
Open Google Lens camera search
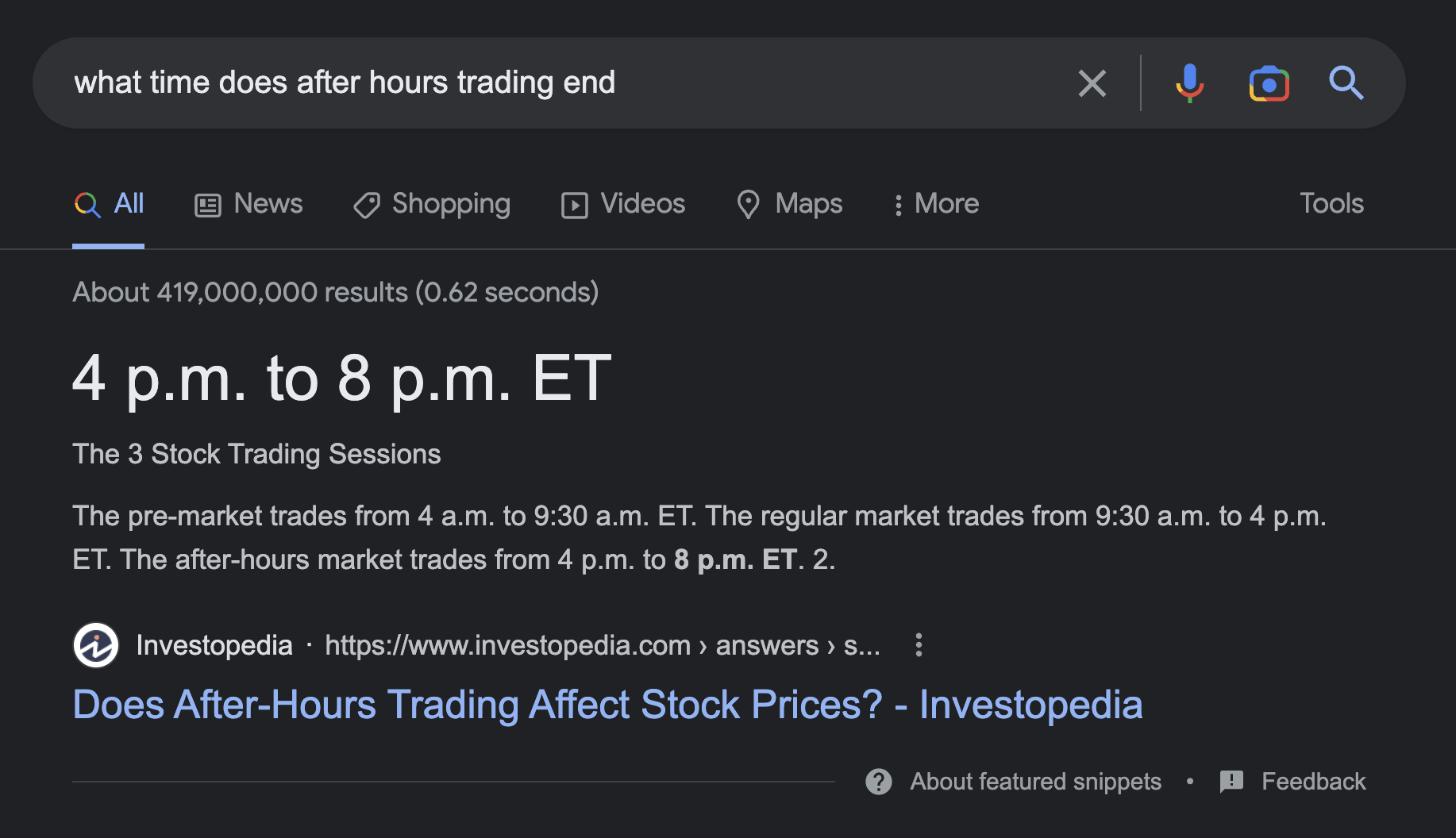(x=1269, y=83)
